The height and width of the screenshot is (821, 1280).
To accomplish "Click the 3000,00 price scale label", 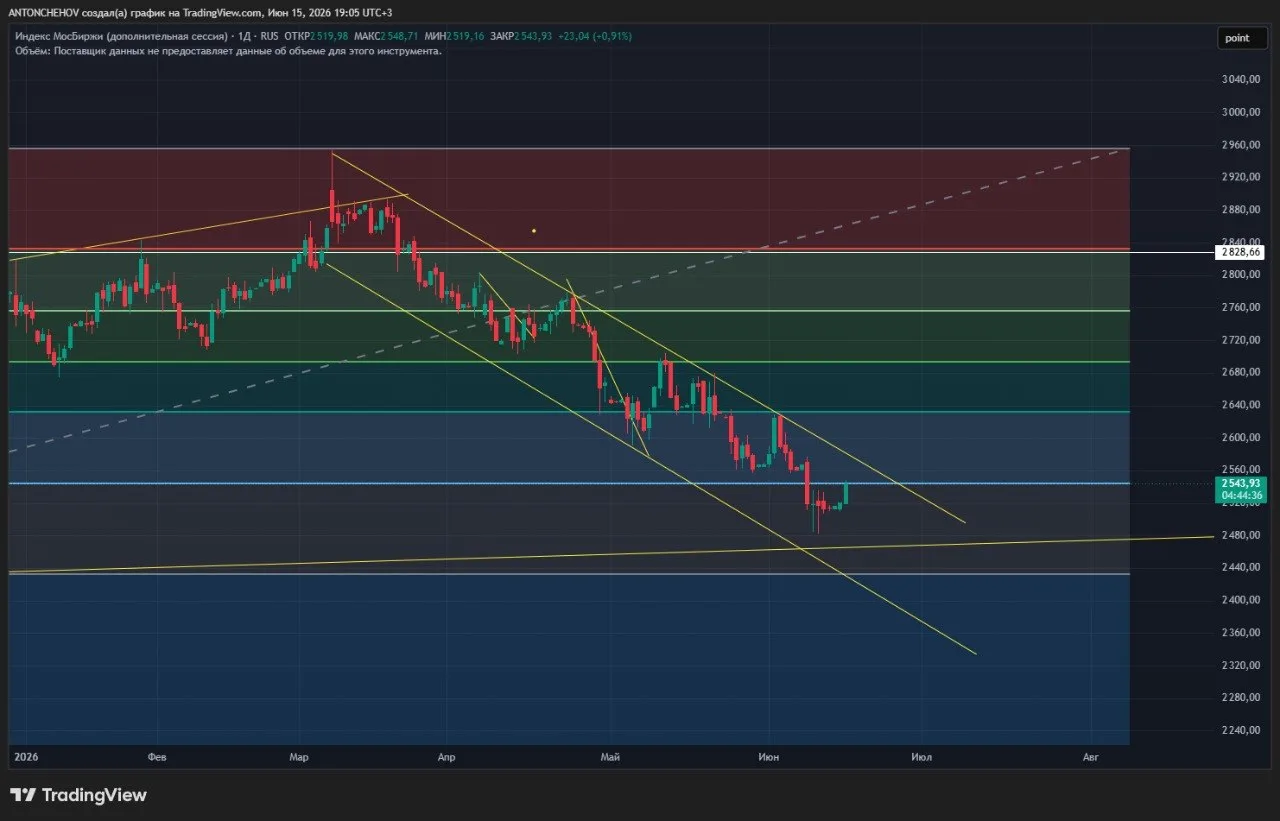I will 1243,112.
